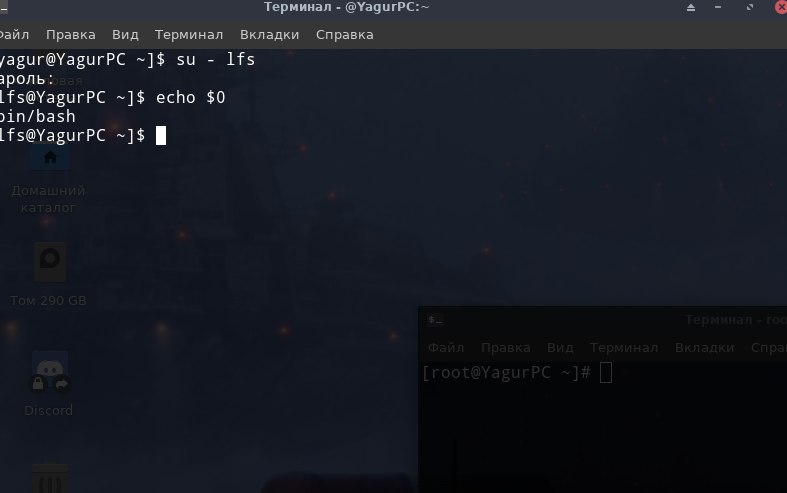
Task: Open the Файл menu in front terminal
Action: point(14,35)
